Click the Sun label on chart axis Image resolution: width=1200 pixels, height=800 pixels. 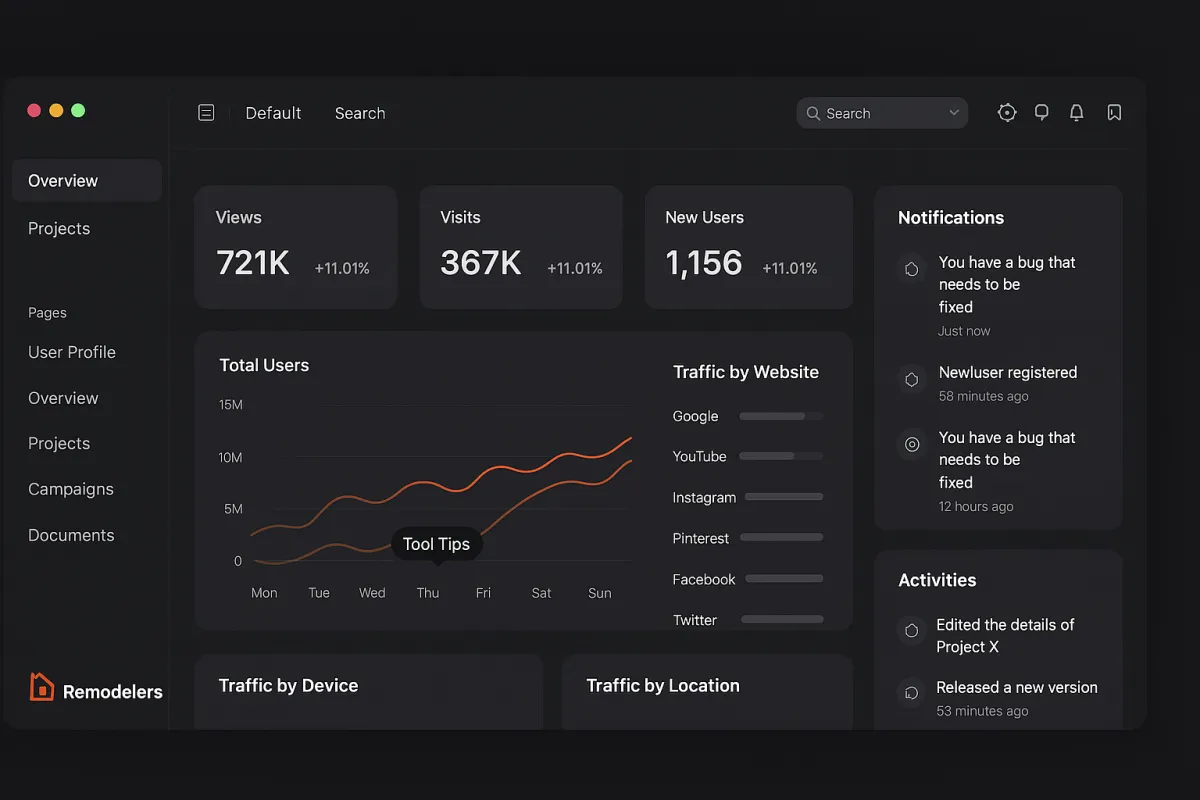[600, 593]
